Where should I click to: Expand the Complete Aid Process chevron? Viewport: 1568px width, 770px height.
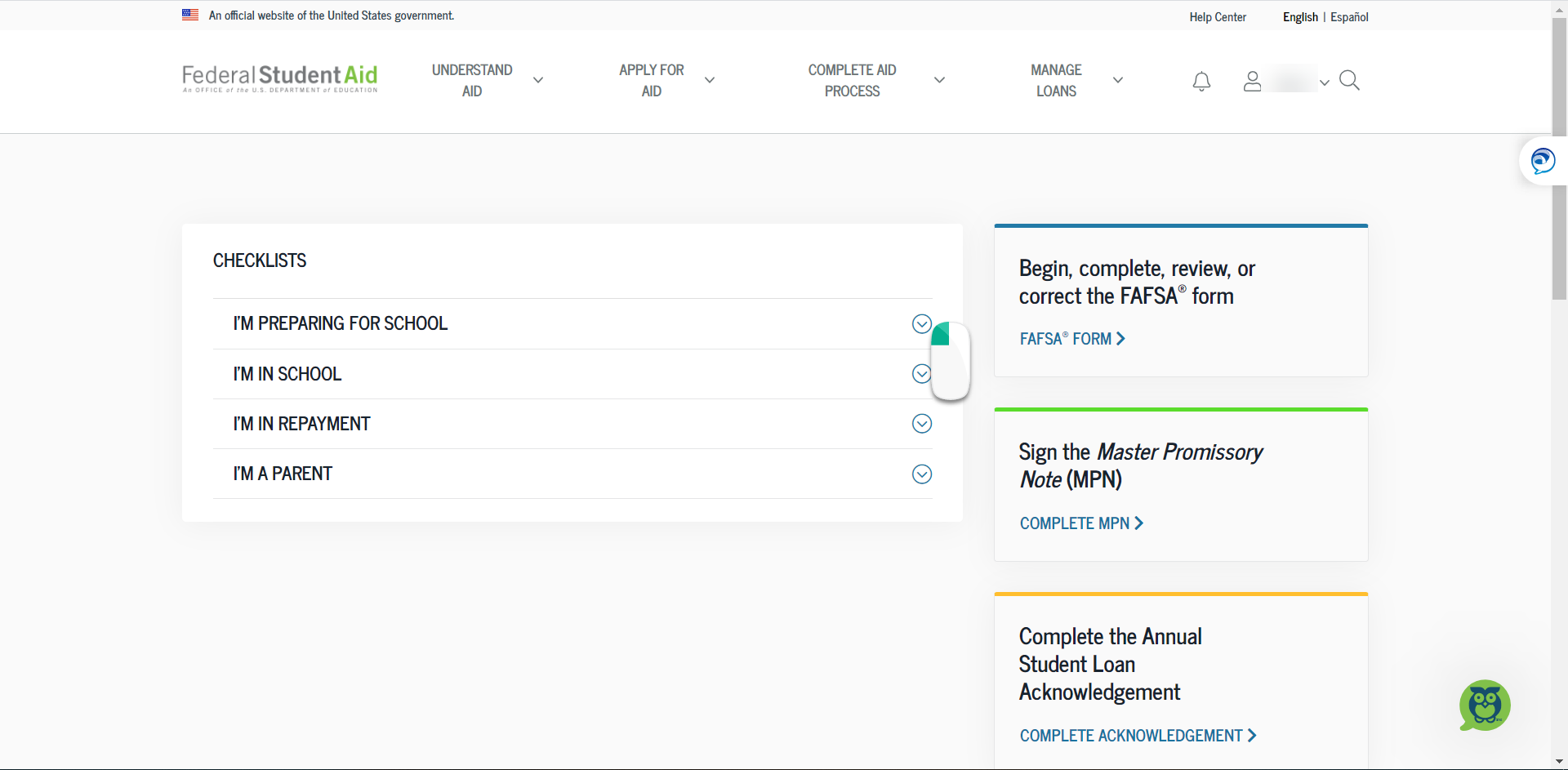pyautogui.click(x=939, y=80)
